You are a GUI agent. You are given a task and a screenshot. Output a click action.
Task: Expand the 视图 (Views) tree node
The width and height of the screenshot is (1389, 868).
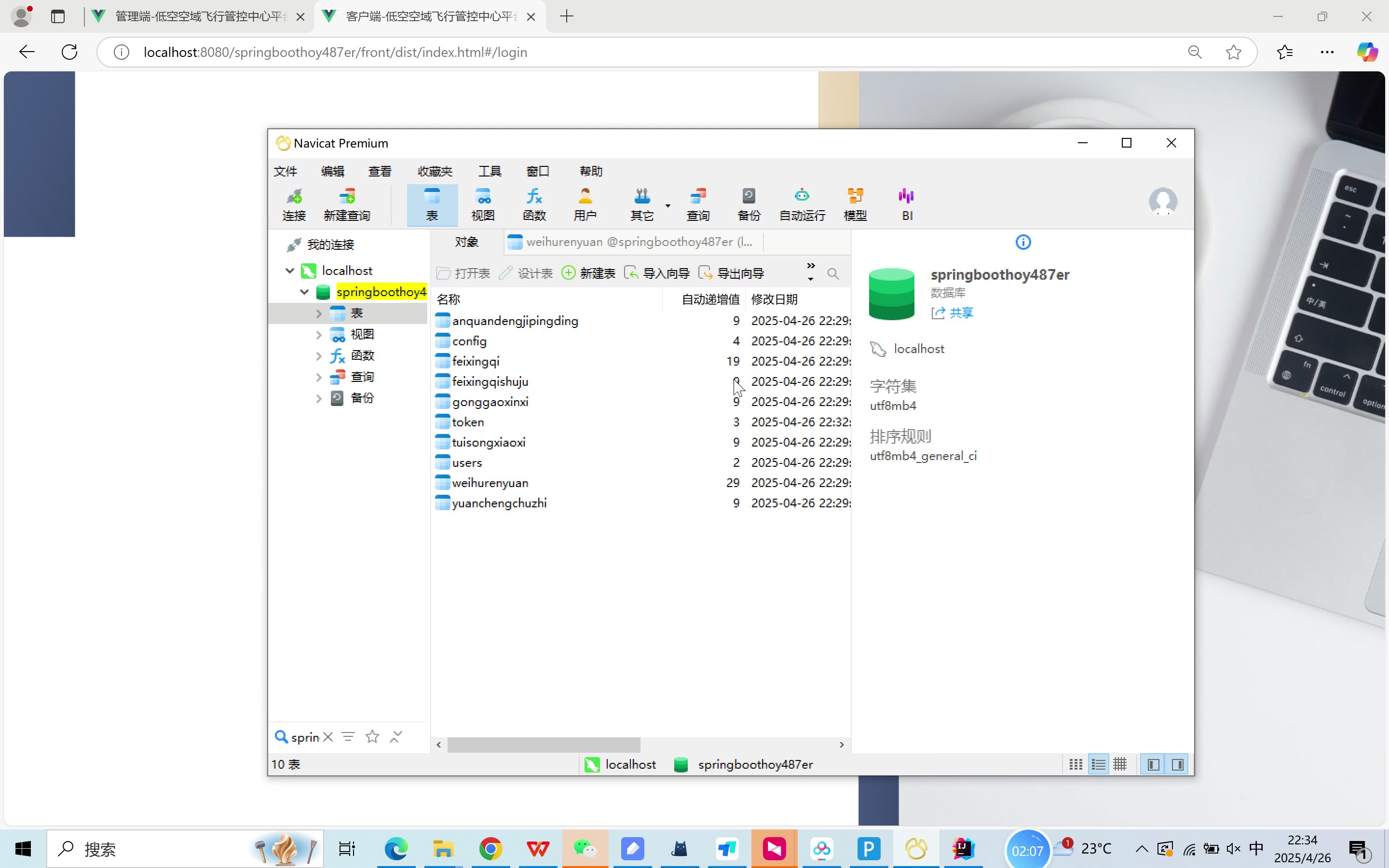tap(318, 334)
